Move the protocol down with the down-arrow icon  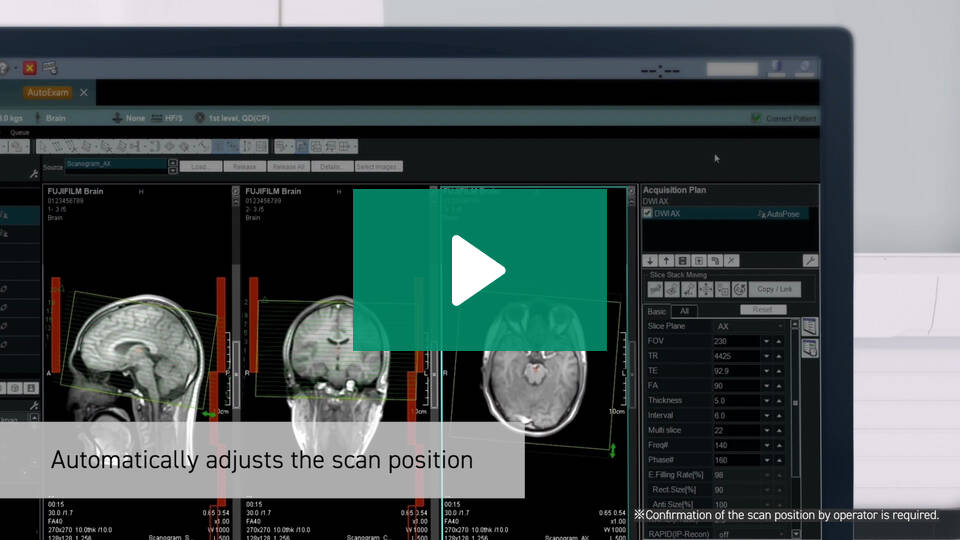click(x=650, y=261)
